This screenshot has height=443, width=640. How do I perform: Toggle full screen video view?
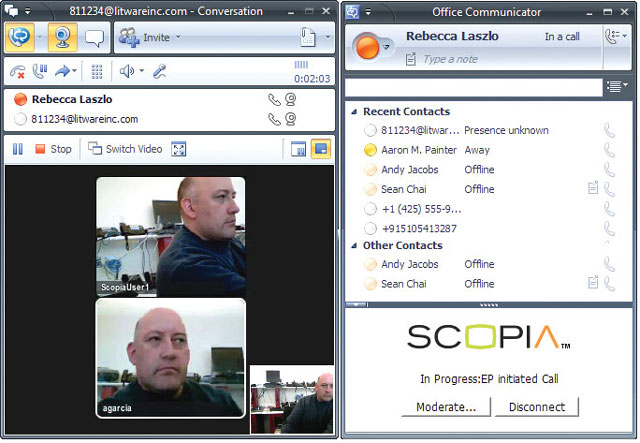[x=179, y=149]
